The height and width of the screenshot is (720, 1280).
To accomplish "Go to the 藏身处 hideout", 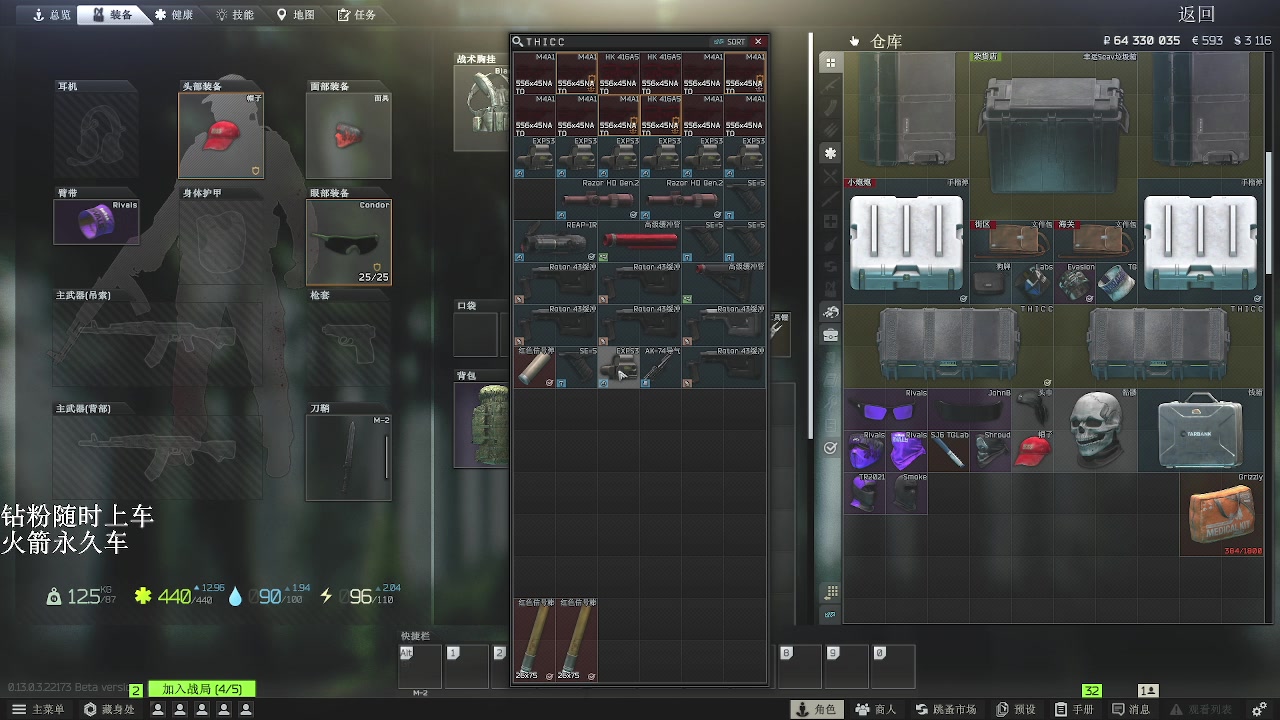I will click(x=109, y=709).
